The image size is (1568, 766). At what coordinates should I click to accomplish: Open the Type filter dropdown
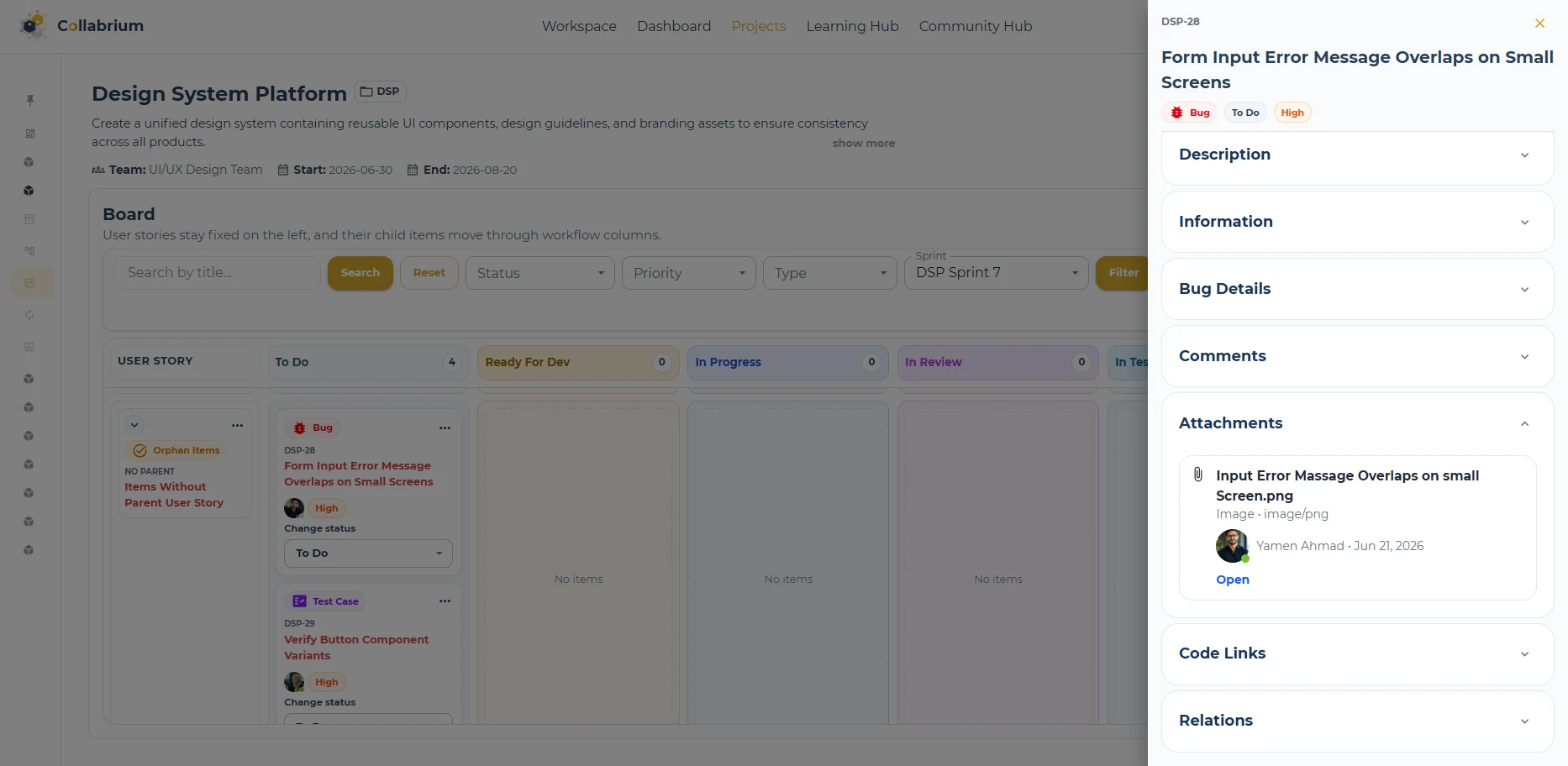click(x=830, y=273)
